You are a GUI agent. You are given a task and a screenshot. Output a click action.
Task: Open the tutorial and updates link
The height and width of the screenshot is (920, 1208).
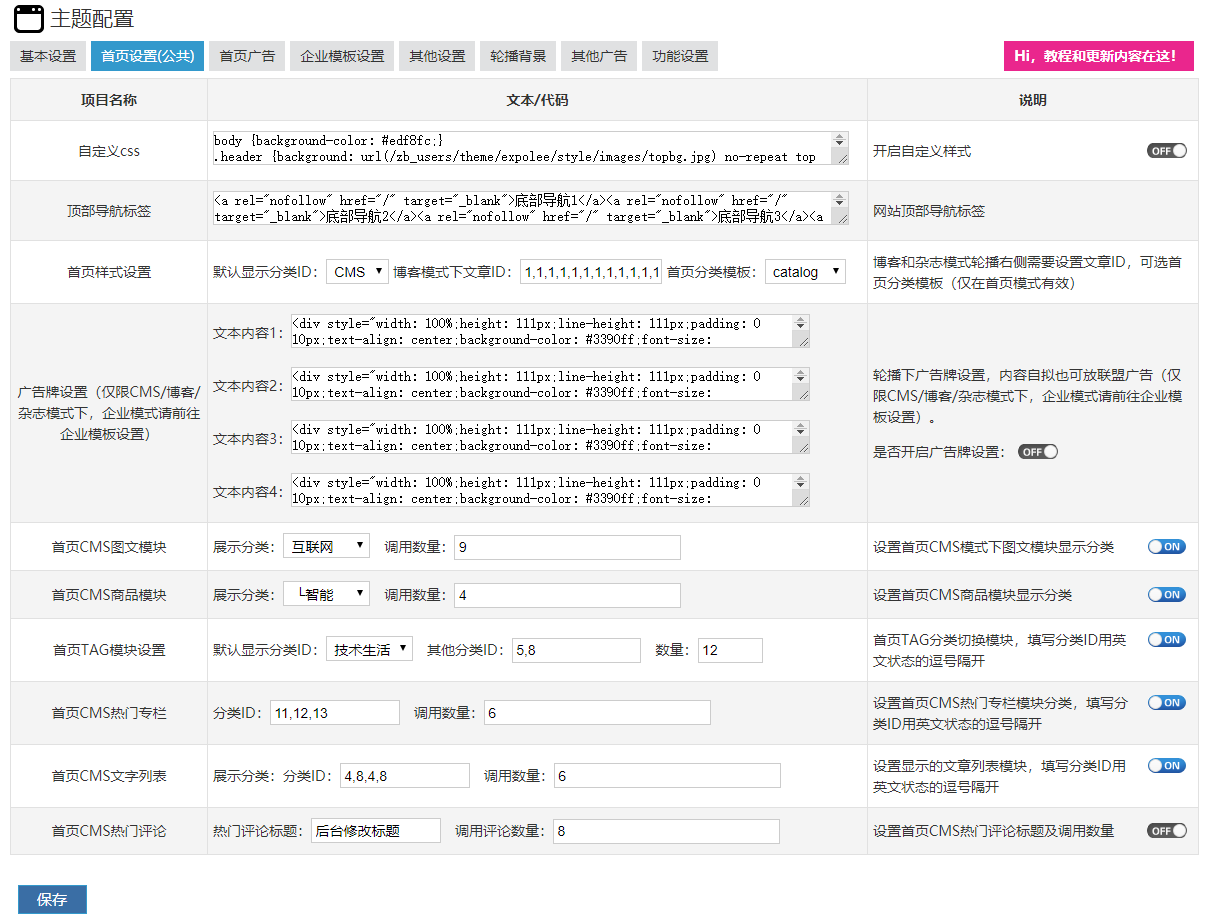[x=1098, y=56]
